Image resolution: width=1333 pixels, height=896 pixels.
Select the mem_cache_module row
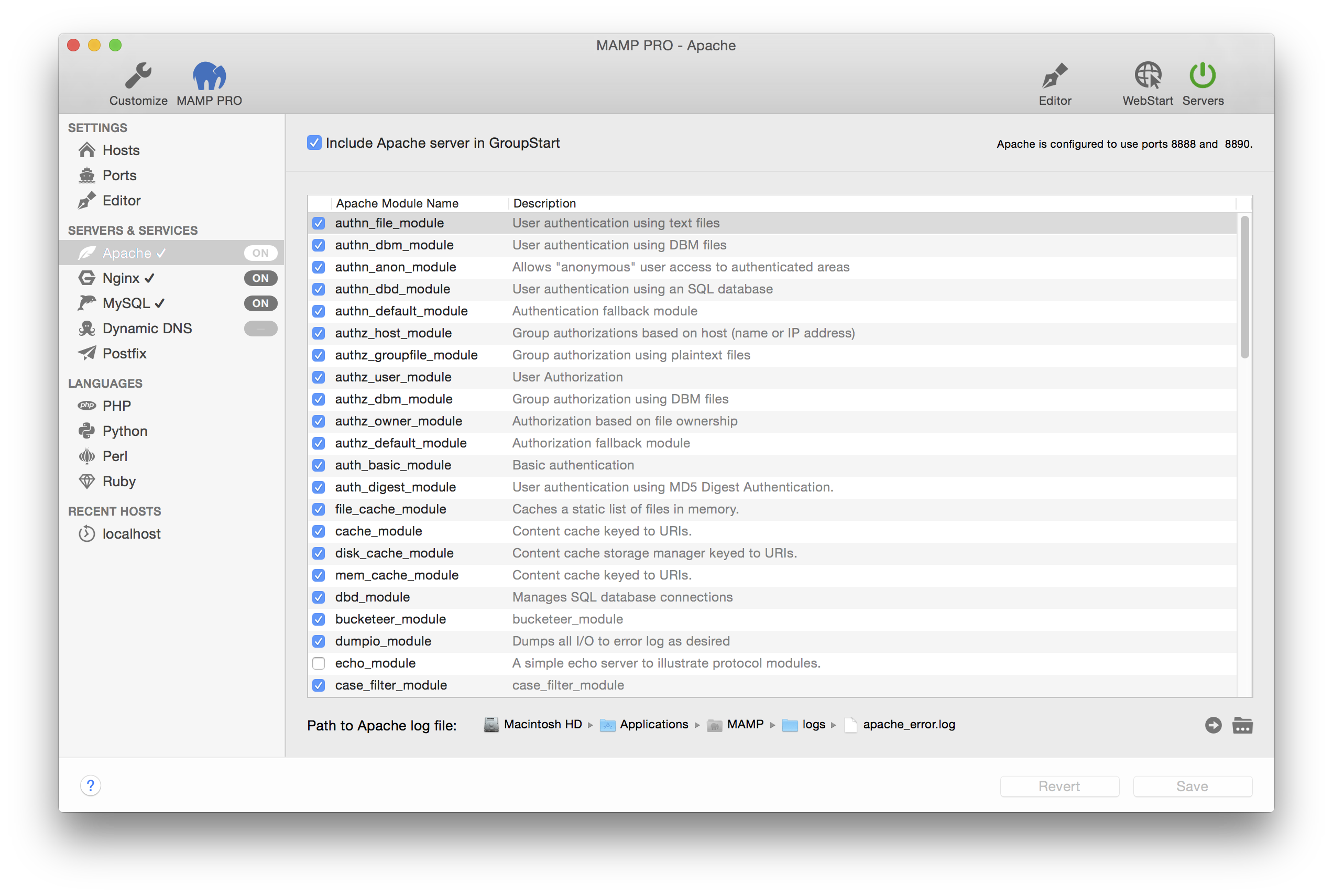click(772, 575)
